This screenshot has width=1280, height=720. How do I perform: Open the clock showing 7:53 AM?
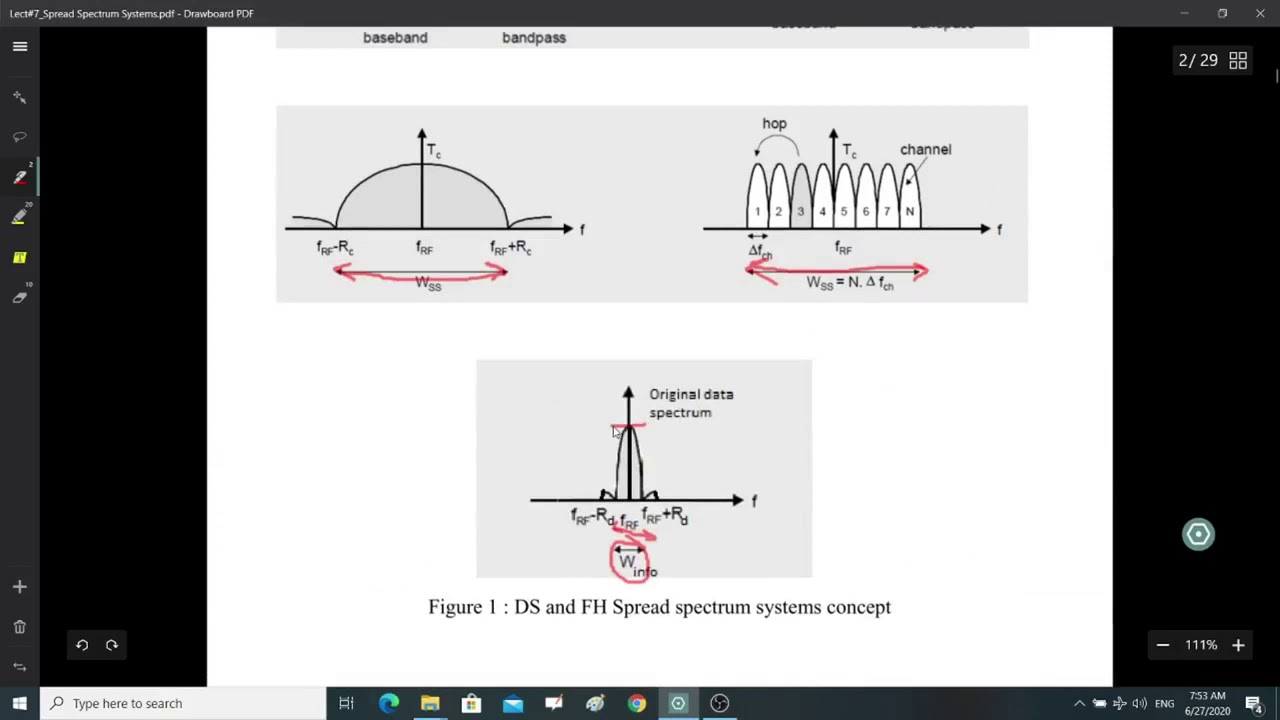[x=1207, y=703]
